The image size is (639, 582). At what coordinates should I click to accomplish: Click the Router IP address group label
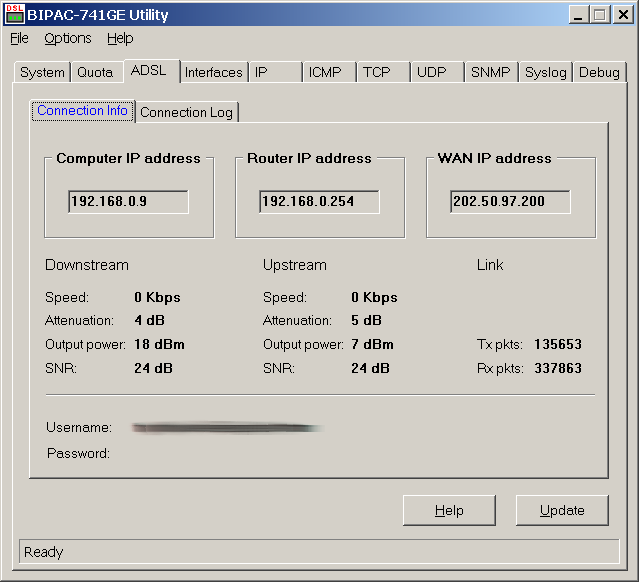[309, 158]
